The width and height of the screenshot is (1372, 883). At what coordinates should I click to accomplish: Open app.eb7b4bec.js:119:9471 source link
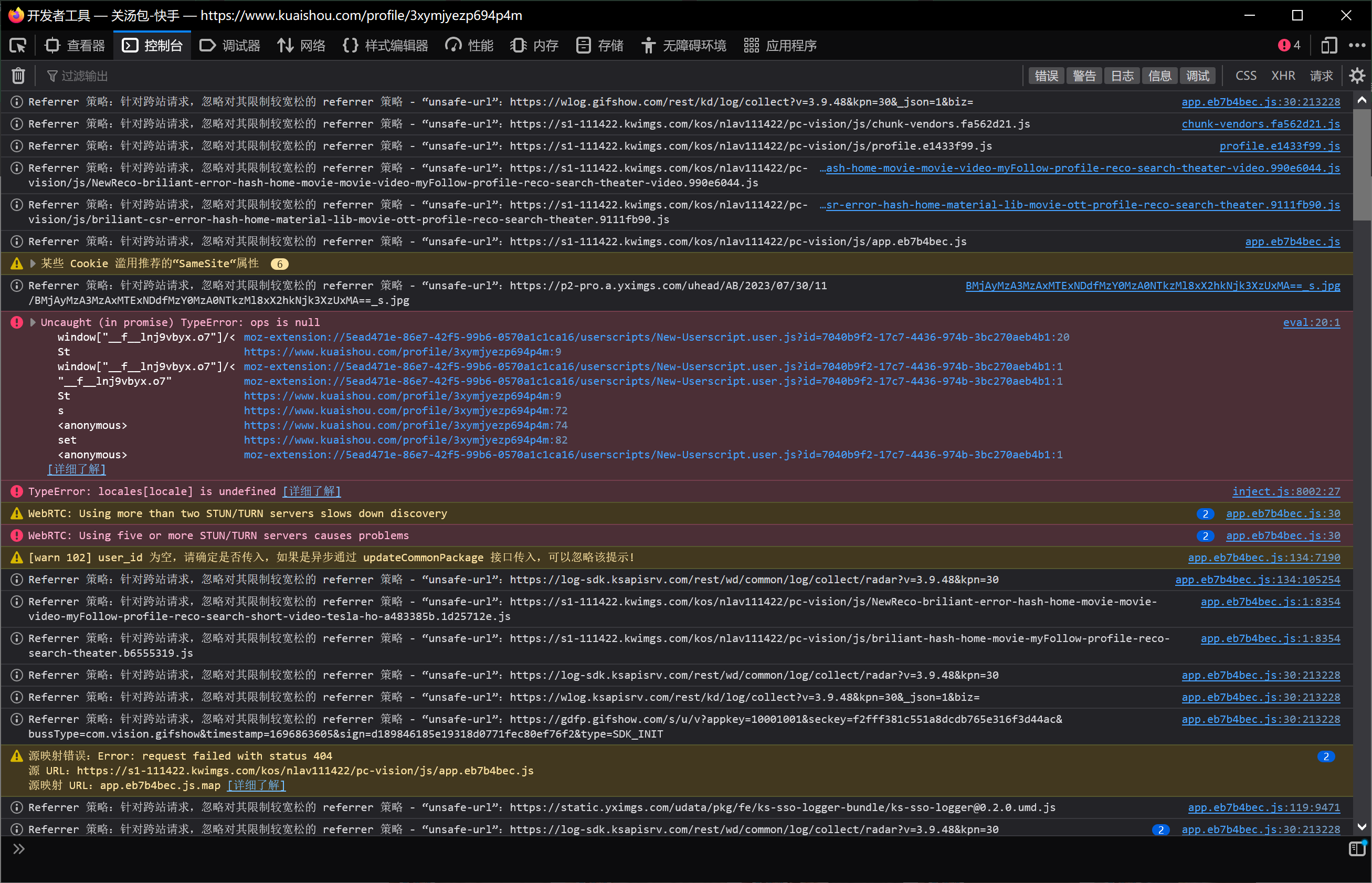click(x=1264, y=807)
